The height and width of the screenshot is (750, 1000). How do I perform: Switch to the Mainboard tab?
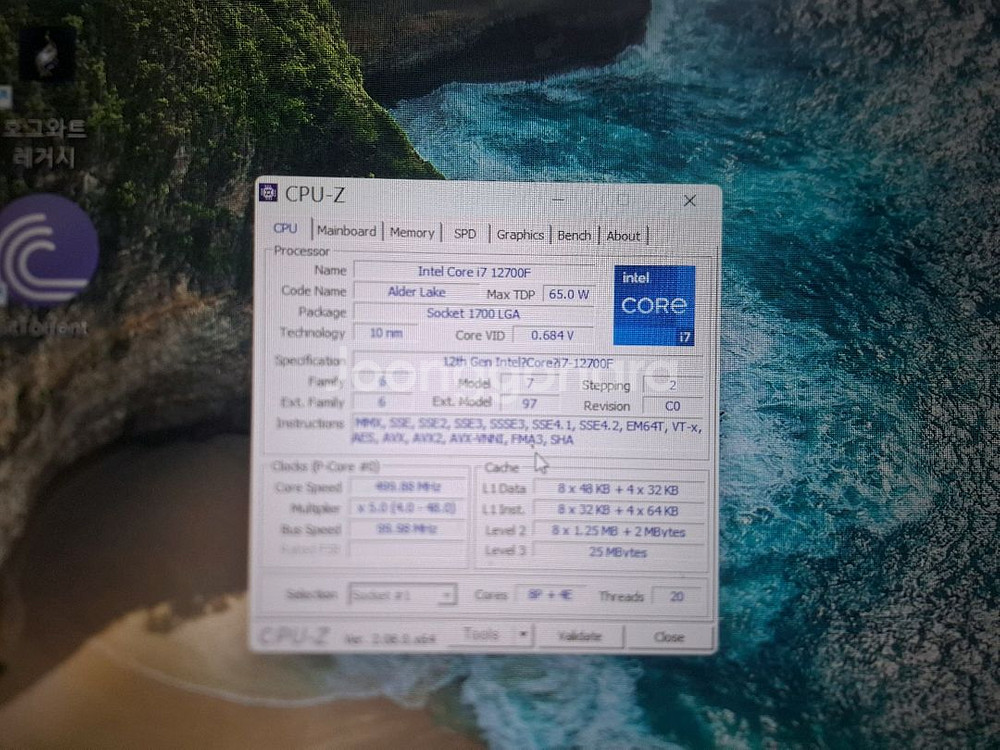point(346,230)
